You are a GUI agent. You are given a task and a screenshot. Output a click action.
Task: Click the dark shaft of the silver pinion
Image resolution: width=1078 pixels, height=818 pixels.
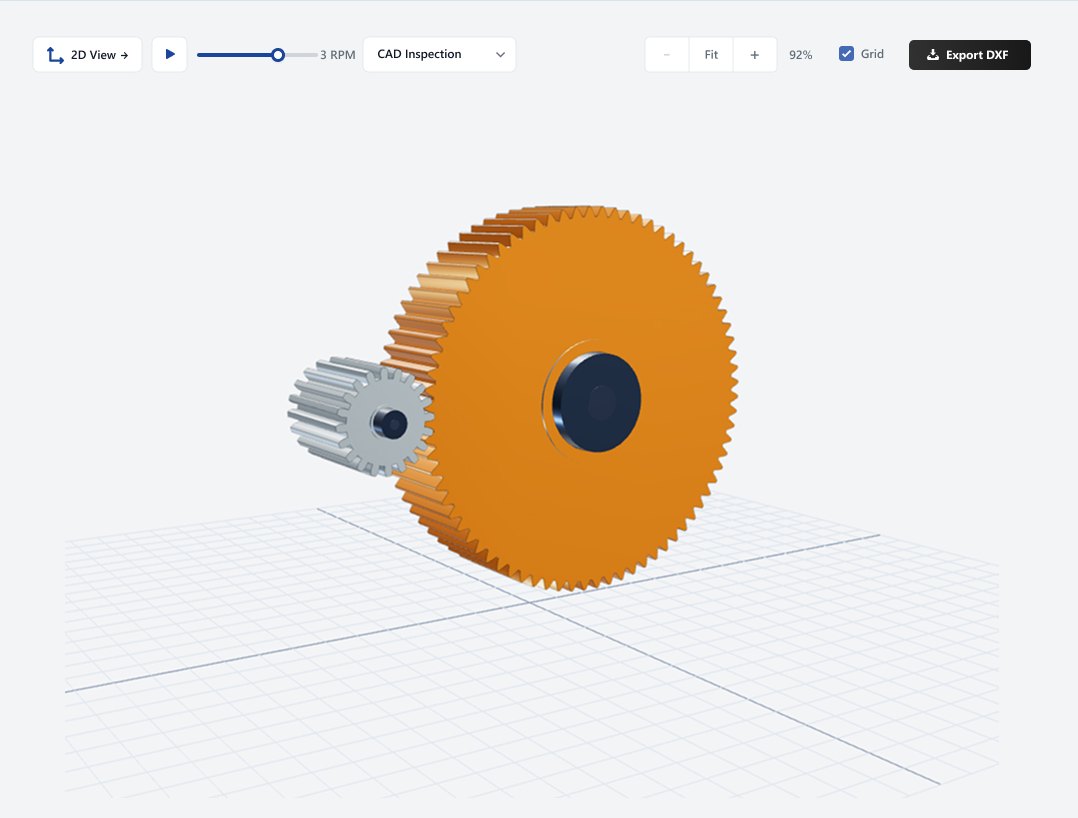(390, 424)
